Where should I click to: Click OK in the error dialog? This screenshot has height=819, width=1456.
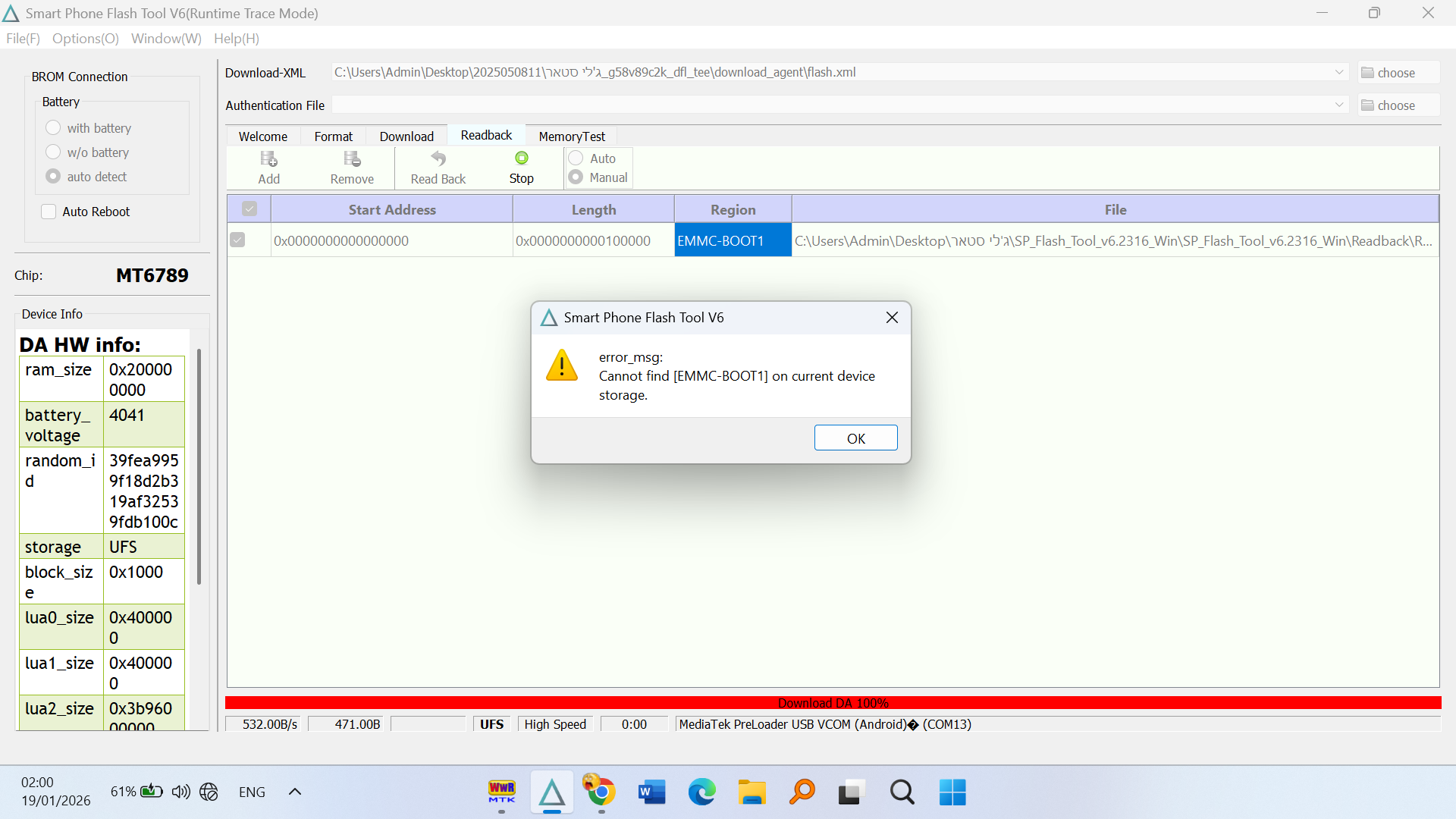click(x=855, y=438)
